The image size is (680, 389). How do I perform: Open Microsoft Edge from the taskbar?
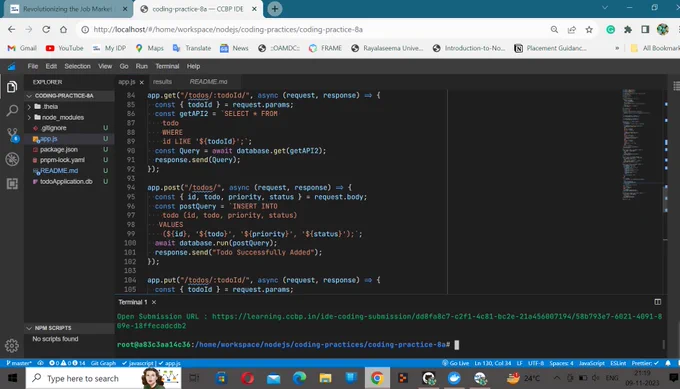coord(299,378)
